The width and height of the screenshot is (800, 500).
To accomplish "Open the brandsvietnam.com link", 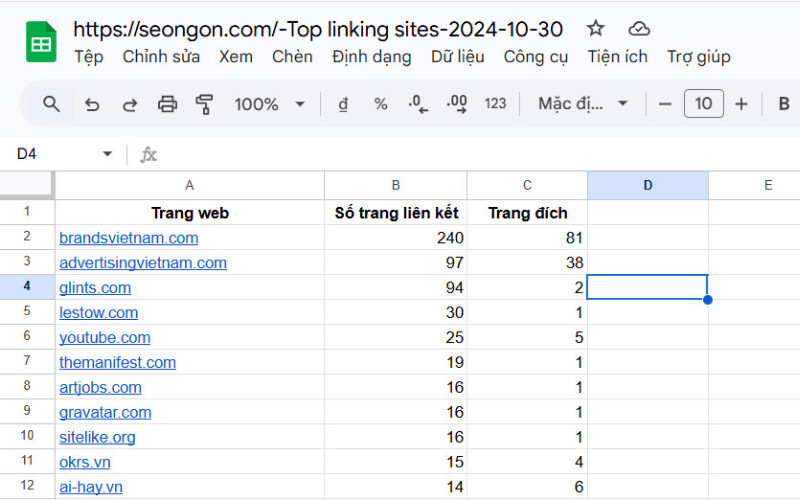I will point(129,238).
